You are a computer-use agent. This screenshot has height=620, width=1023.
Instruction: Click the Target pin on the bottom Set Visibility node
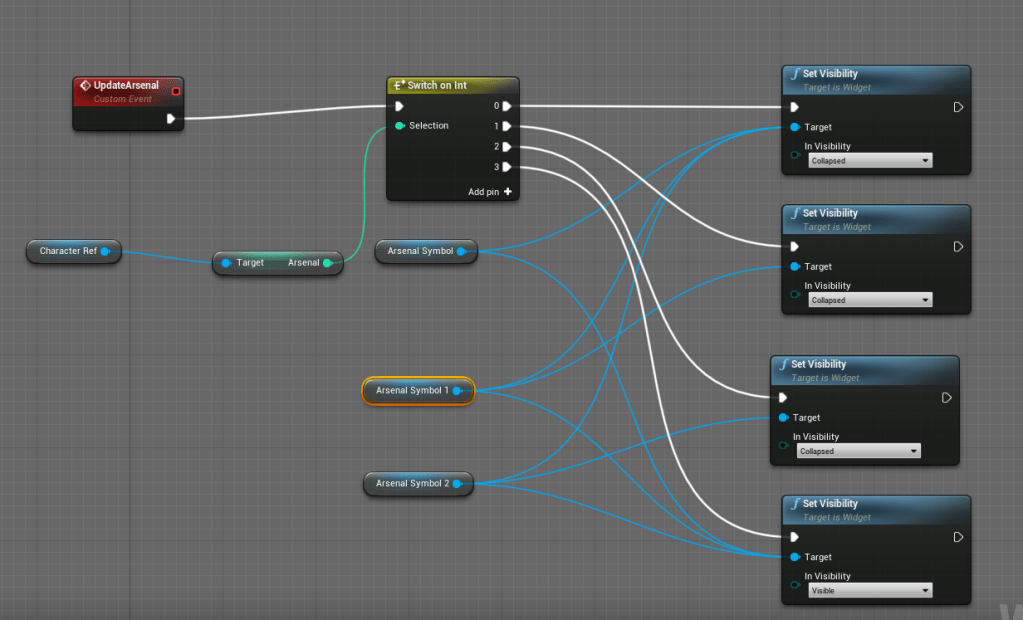(x=795, y=558)
